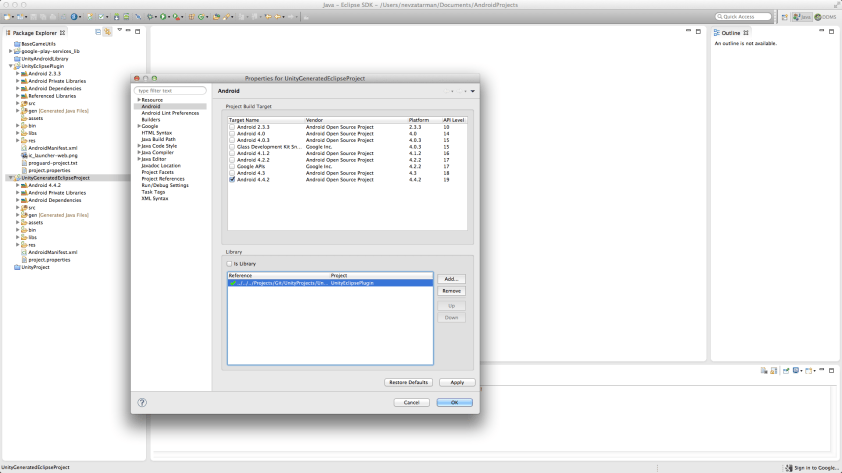Screen dimensions: 842x473
Task: Click the Back navigation arrow in toolbar
Action: (x=278, y=17)
